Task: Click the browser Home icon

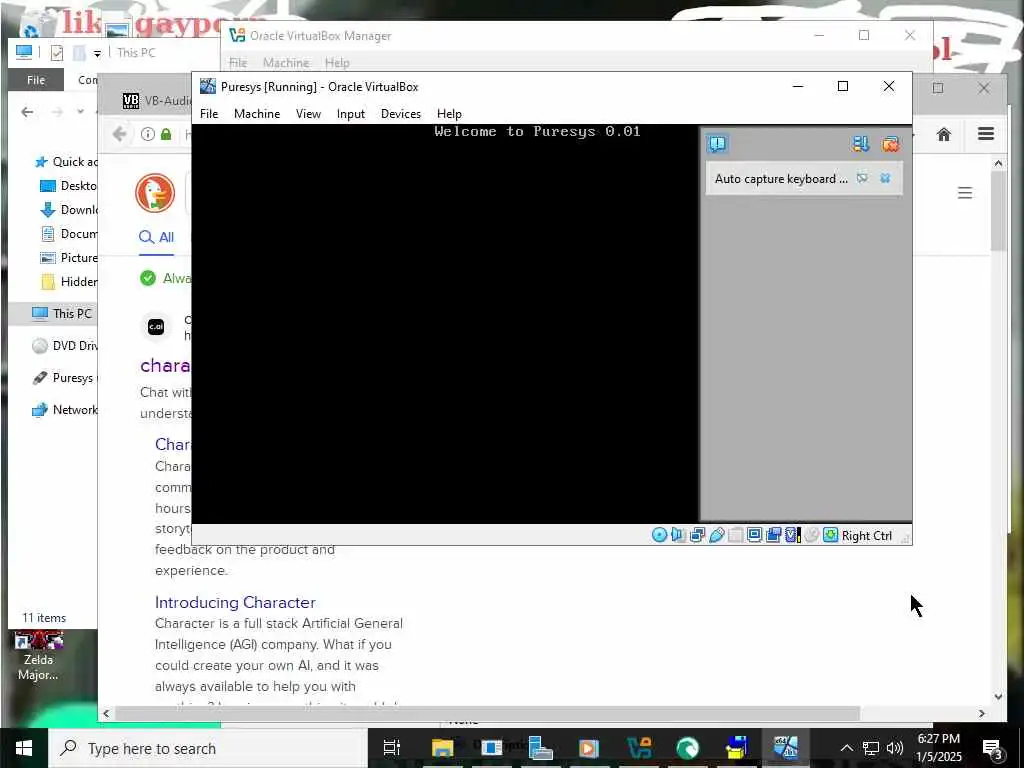Action: 944,135
